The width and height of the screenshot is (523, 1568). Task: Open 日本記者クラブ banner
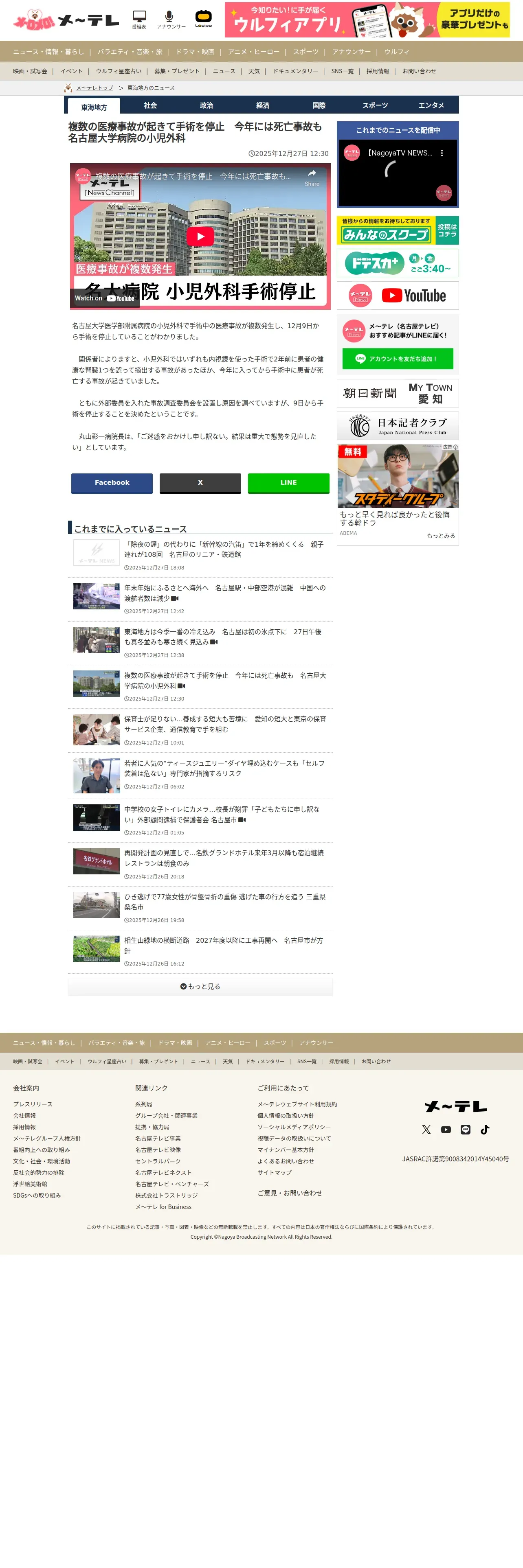coord(398,425)
